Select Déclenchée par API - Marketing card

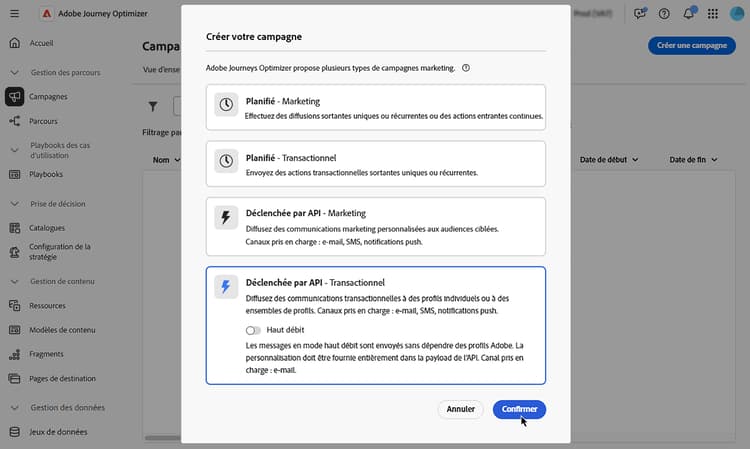(x=375, y=227)
